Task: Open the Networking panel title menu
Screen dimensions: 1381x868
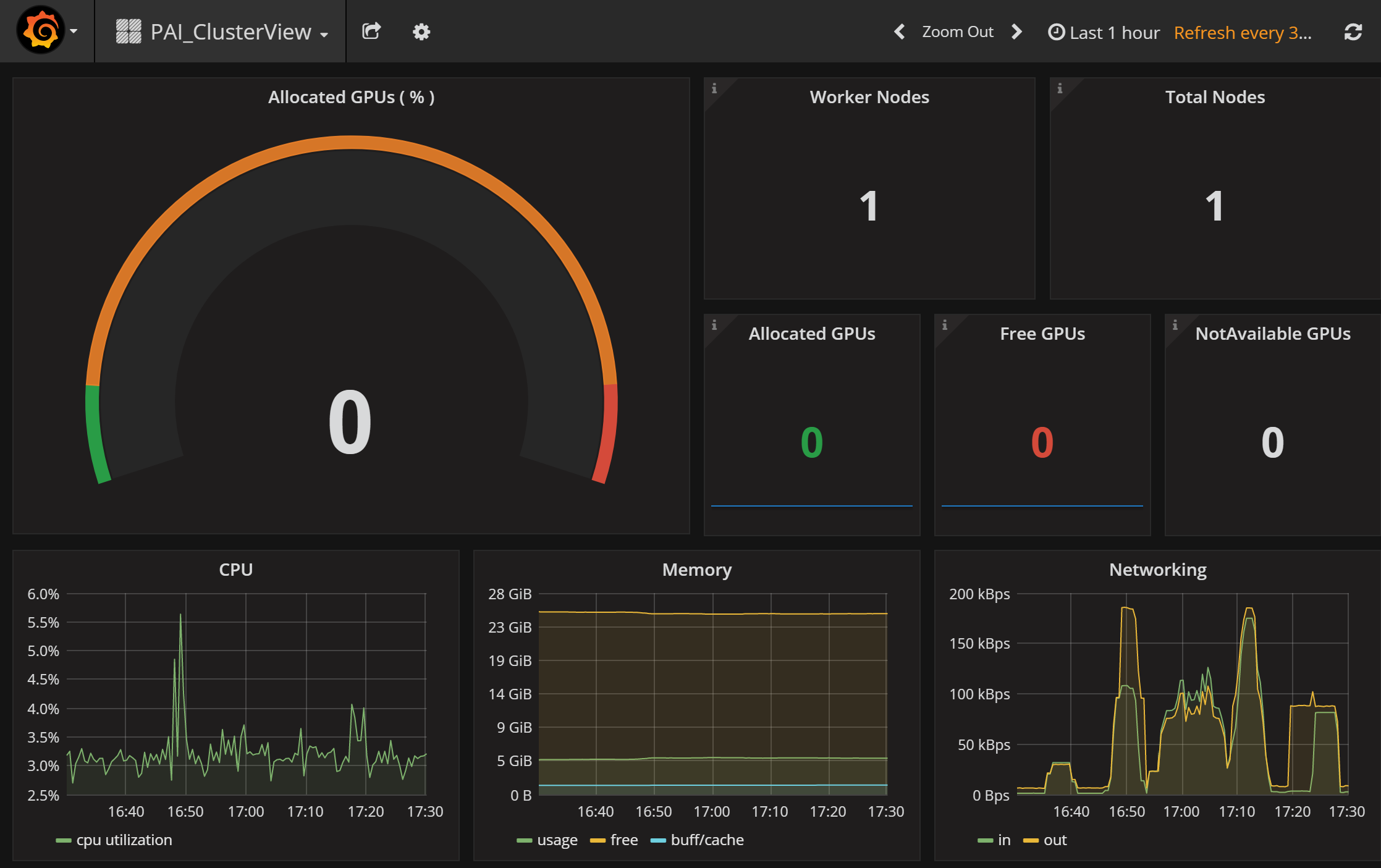Action: click(1158, 570)
